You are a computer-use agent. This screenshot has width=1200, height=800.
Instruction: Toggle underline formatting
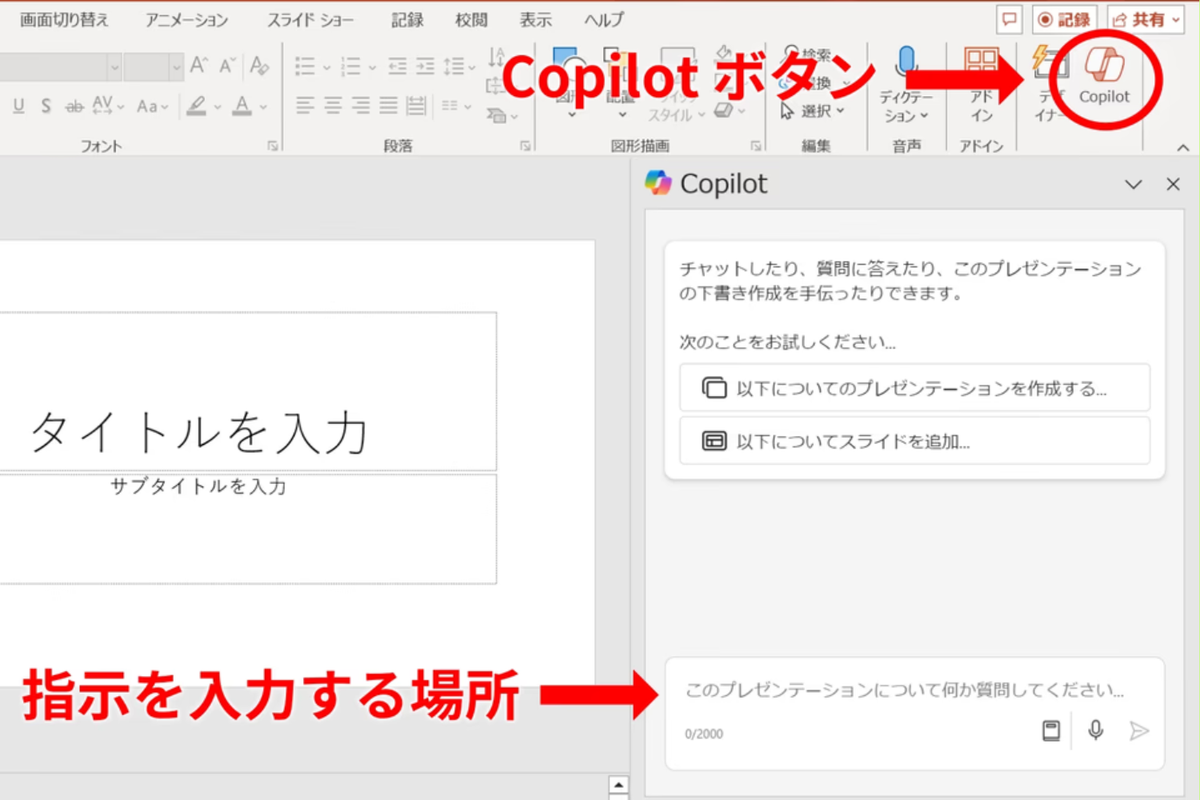pyautogui.click(x=19, y=105)
